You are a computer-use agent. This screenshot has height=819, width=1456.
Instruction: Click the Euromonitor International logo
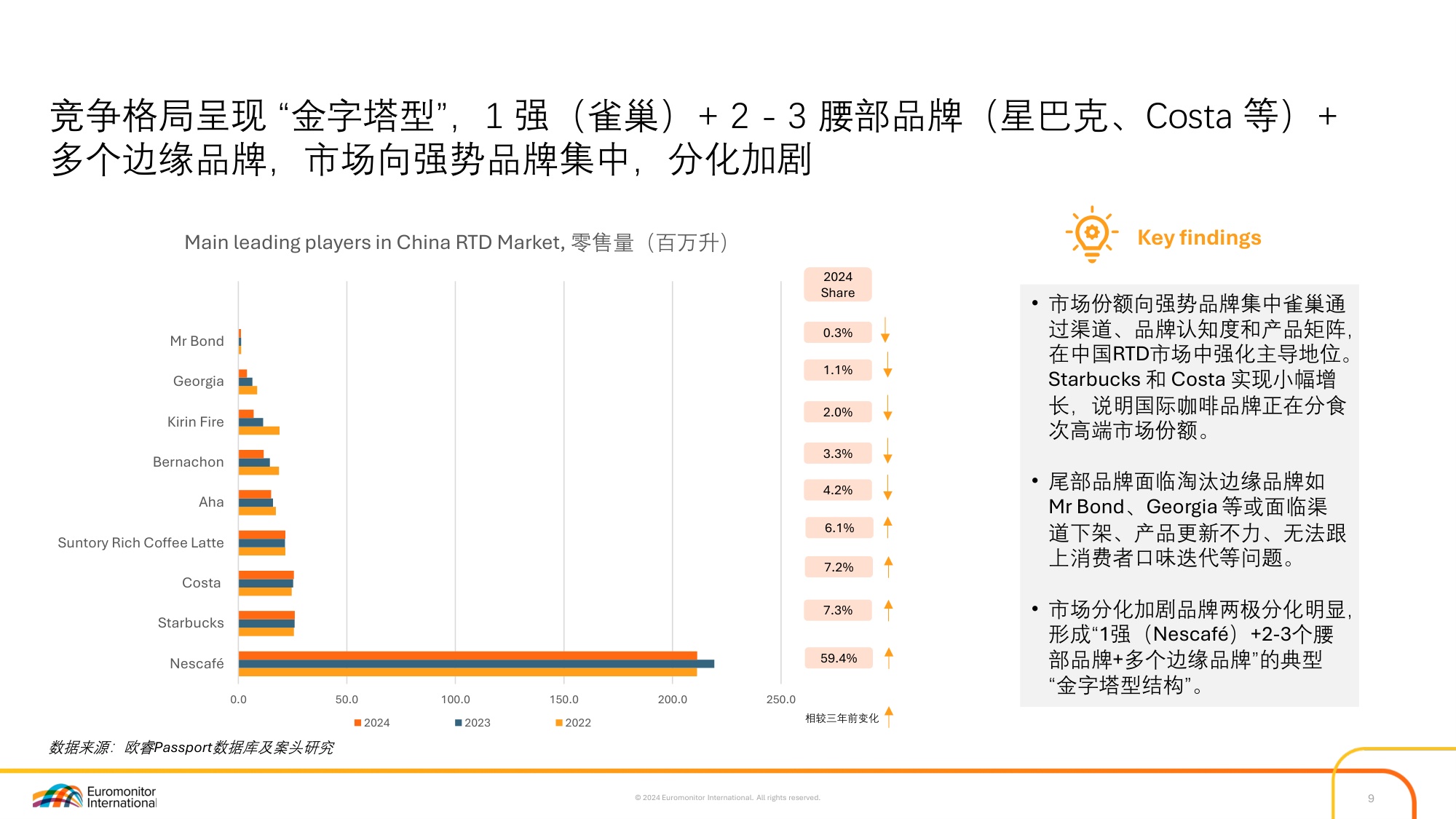tap(95, 796)
